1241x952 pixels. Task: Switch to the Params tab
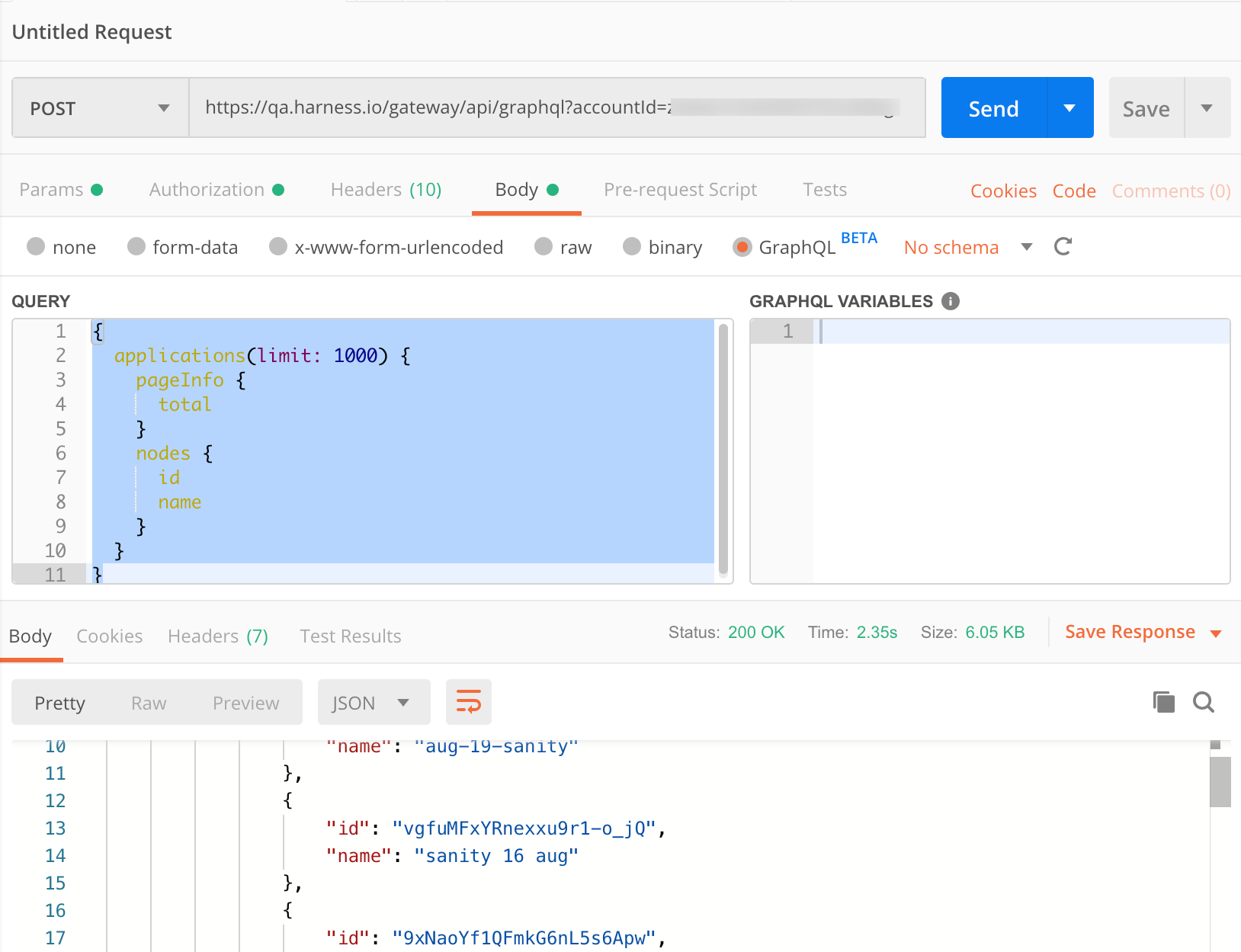click(x=61, y=189)
